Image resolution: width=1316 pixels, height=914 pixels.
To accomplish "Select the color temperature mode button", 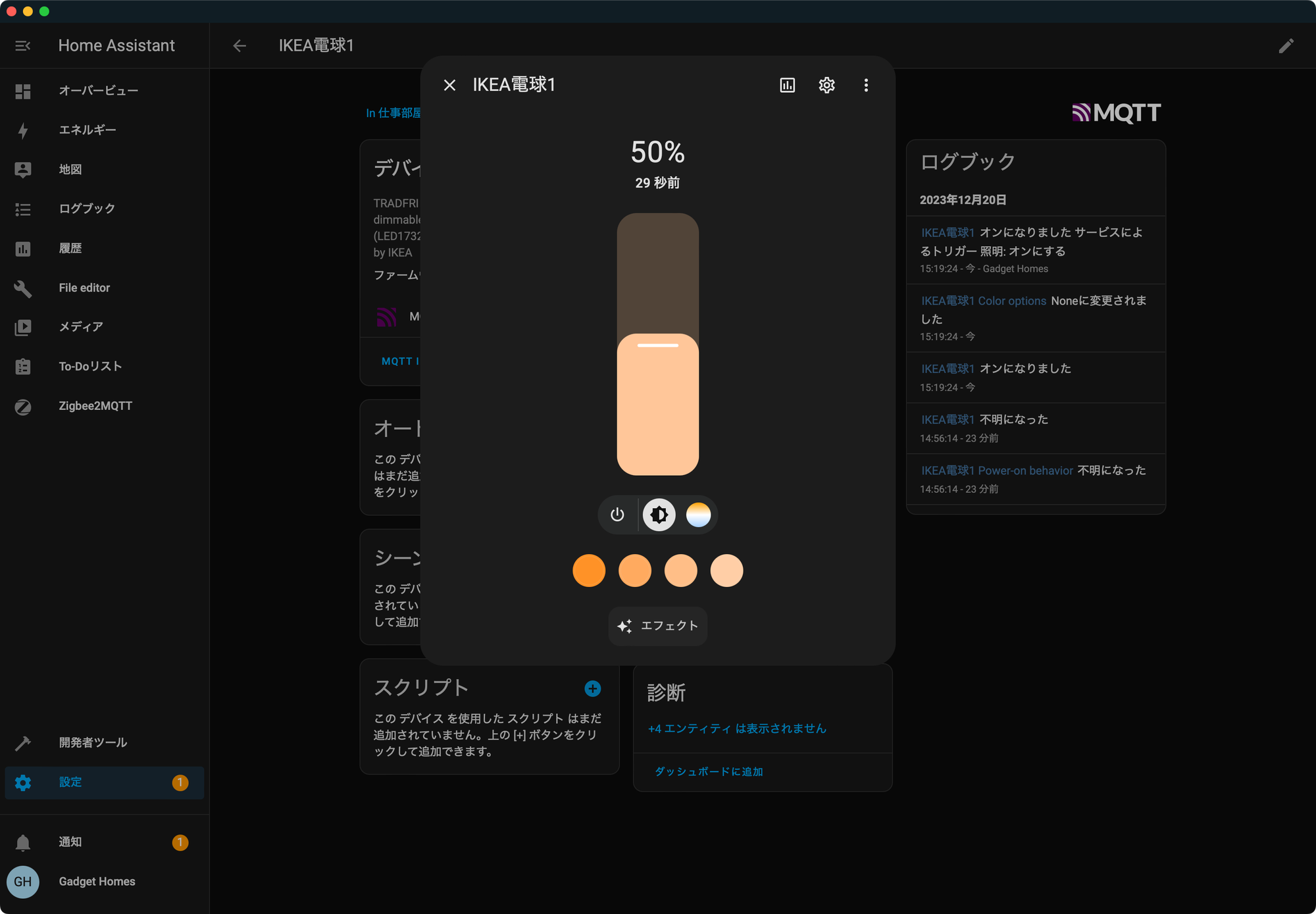I will pos(698,515).
